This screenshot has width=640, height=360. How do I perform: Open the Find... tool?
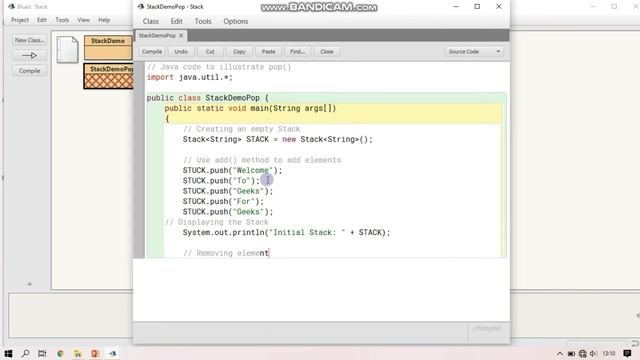pyautogui.click(x=297, y=52)
